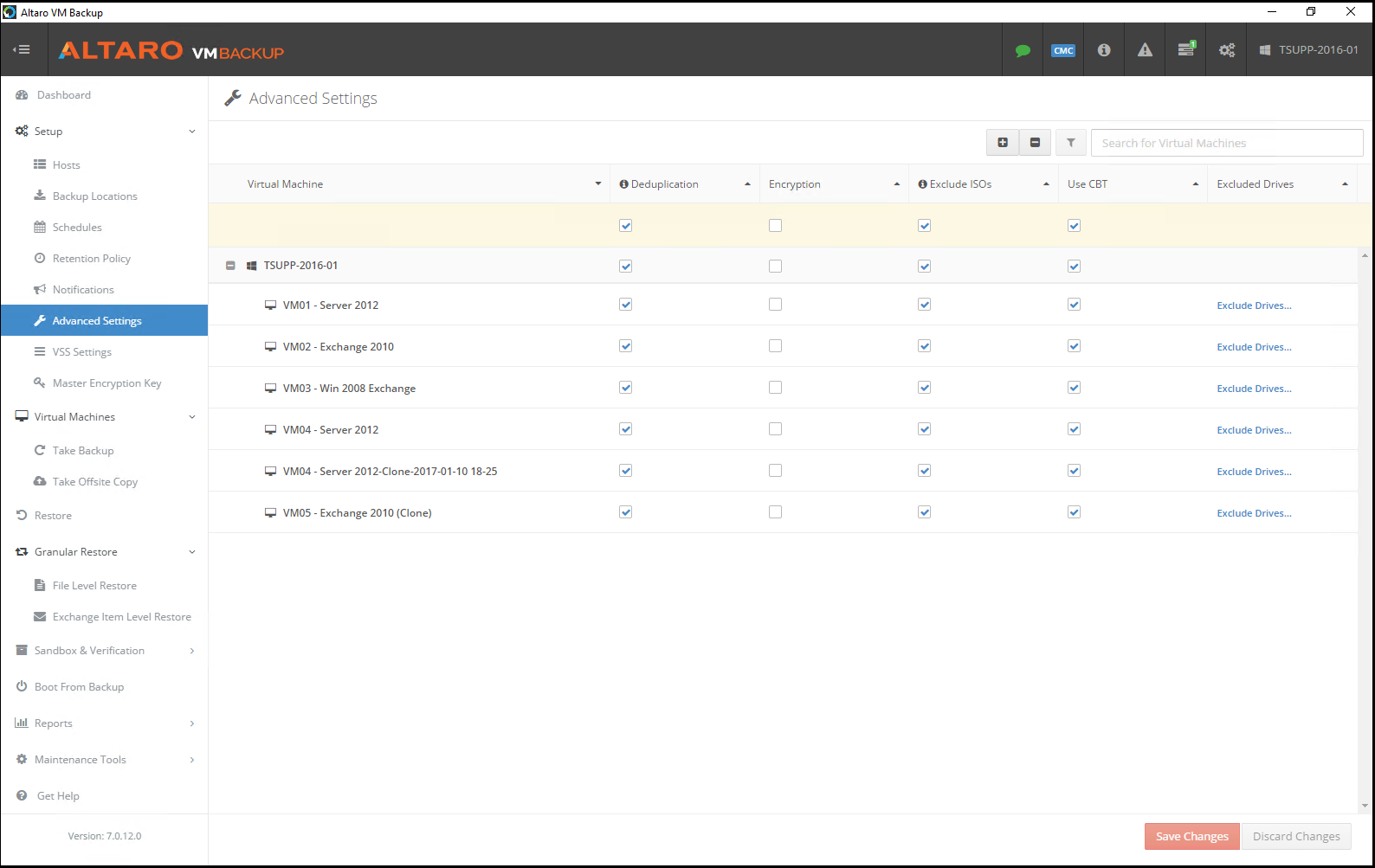
Task: Collapse the Setup sidebar section
Action: tap(192, 132)
